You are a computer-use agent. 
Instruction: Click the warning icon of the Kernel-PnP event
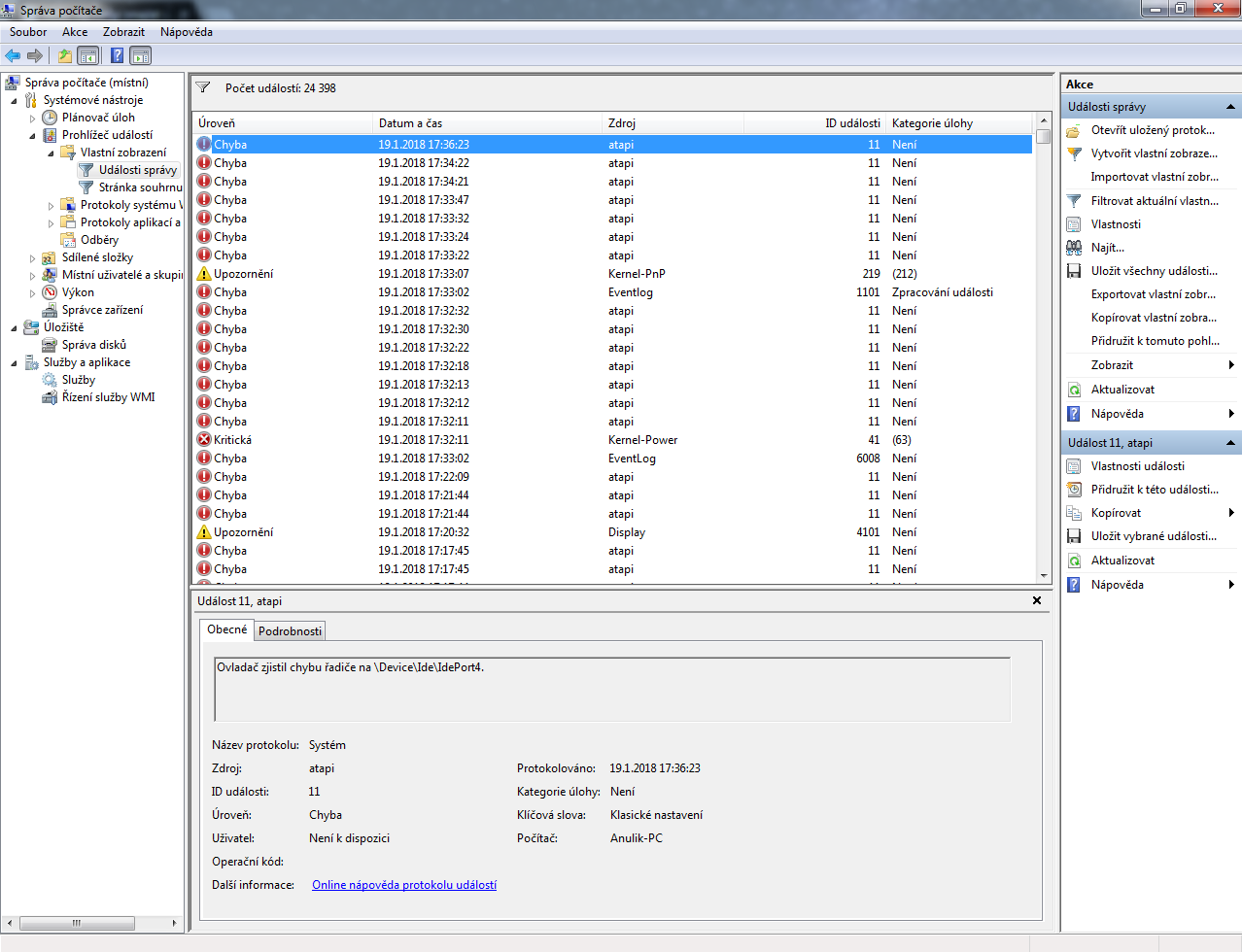204,274
